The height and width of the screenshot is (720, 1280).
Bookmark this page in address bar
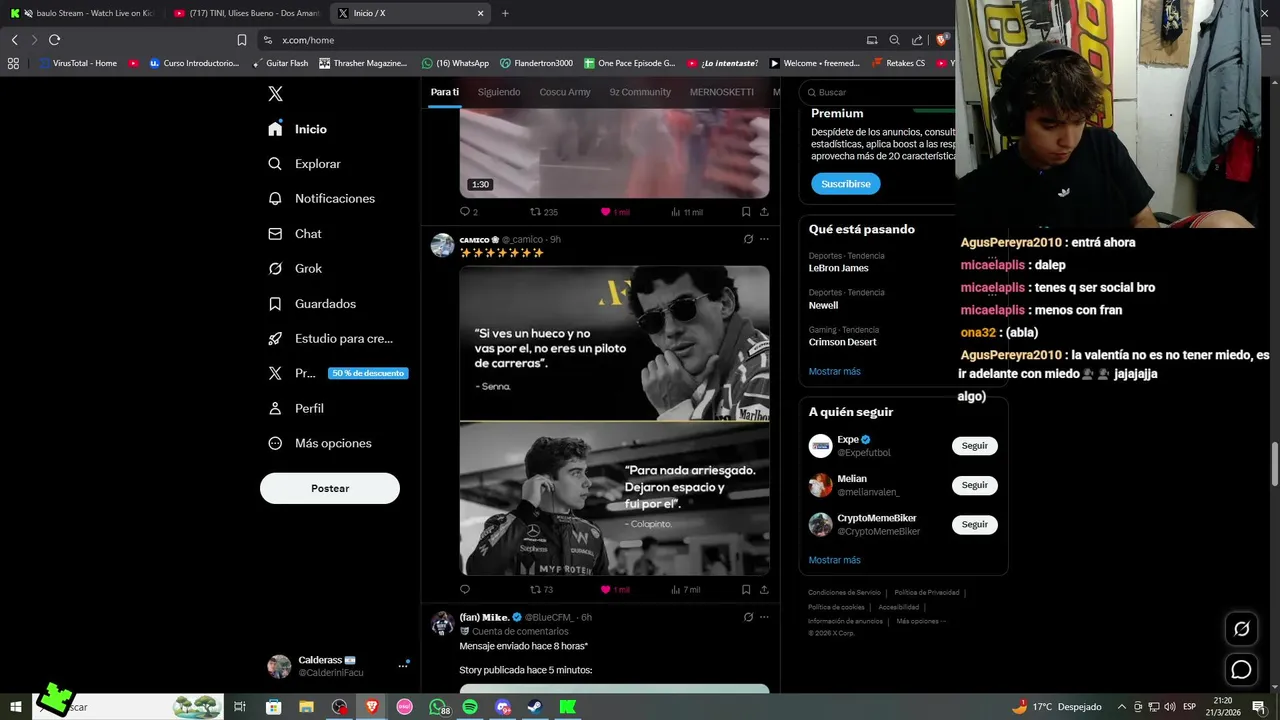(x=242, y=40)
